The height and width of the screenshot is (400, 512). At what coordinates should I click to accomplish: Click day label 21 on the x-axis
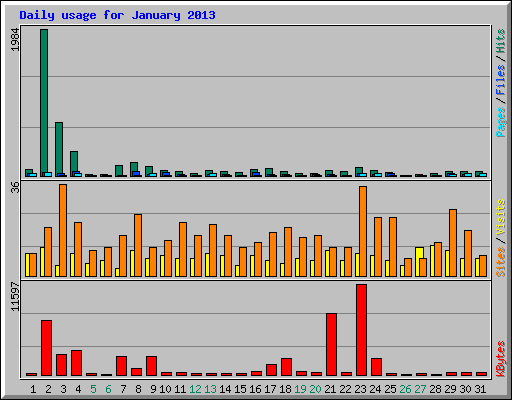tap(330, 389)
